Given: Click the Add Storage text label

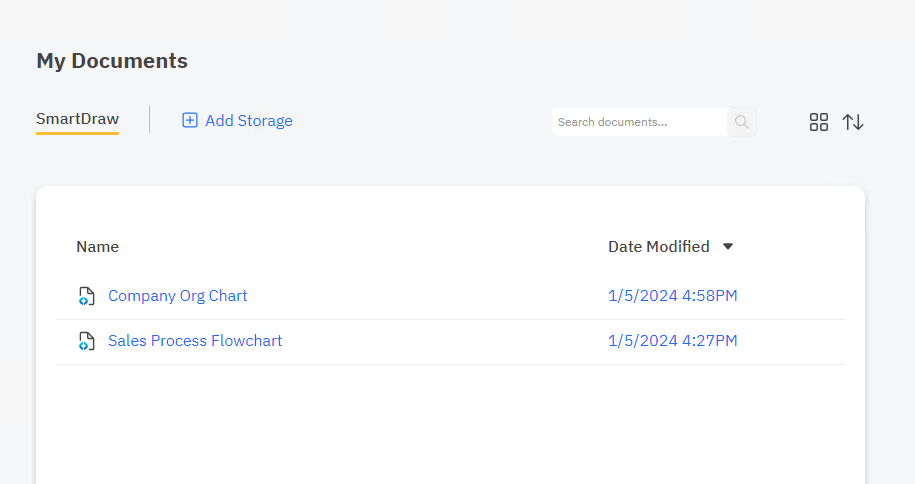Looking at the screenshot, I should [249, 121].
